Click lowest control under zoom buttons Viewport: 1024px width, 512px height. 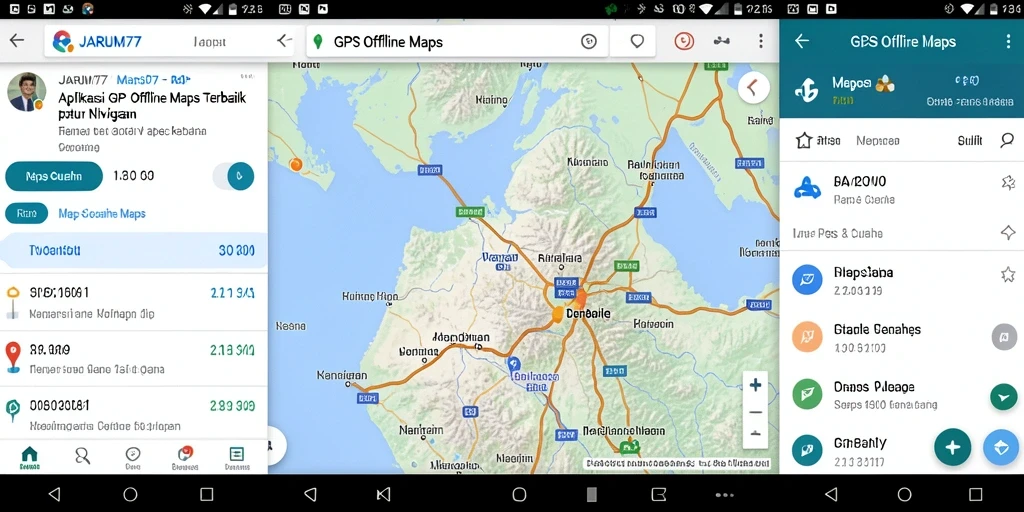pyautogui.click(x=756, y=434)
